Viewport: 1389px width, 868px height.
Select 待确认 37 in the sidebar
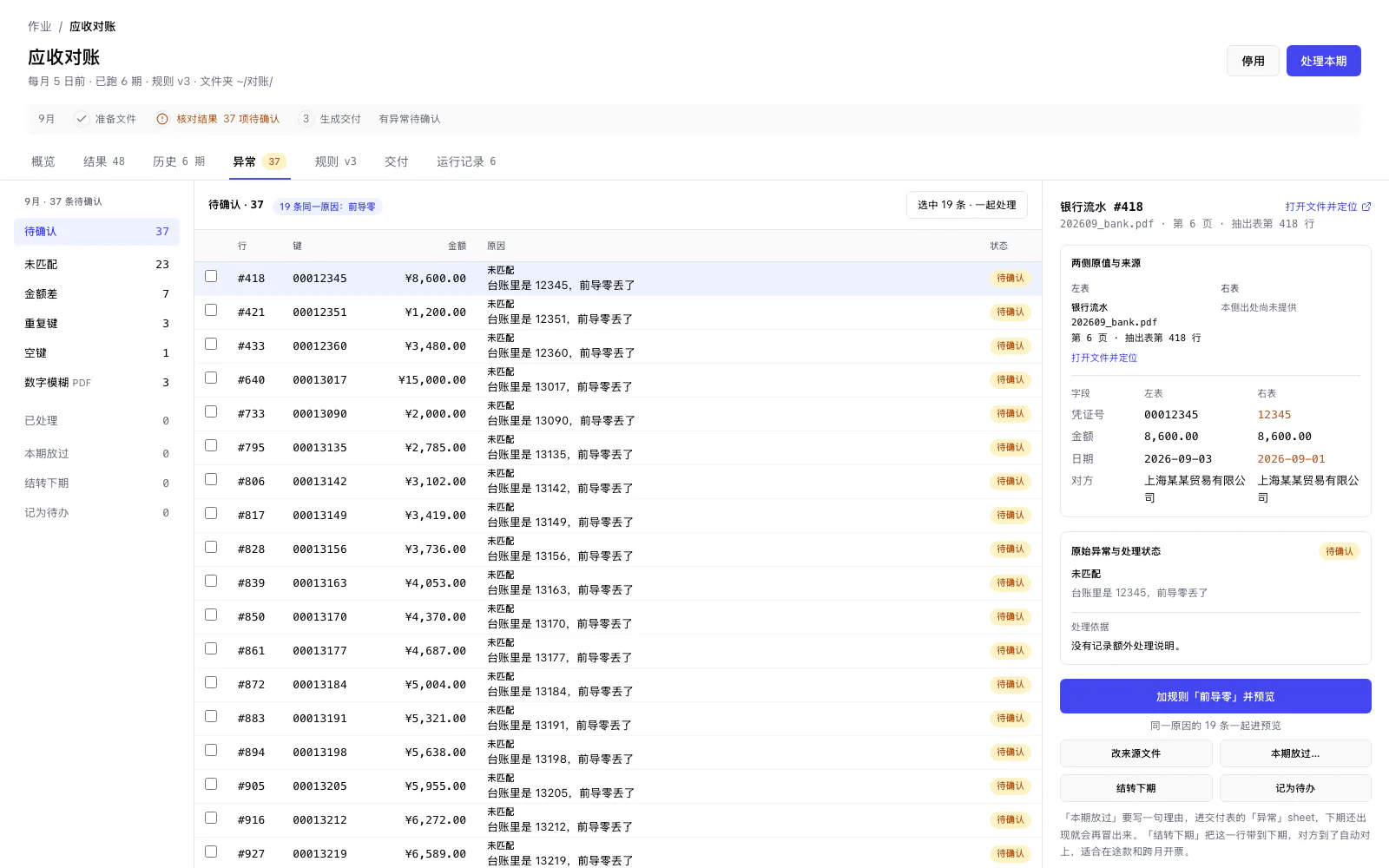coord(97,232)
